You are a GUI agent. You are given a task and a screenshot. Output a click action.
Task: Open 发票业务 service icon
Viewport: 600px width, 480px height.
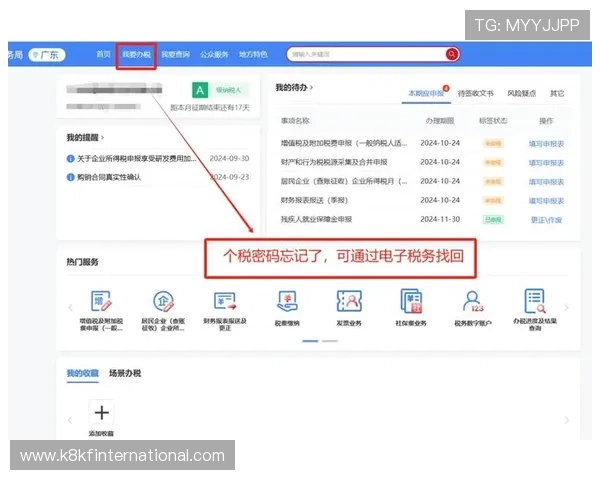349,301
